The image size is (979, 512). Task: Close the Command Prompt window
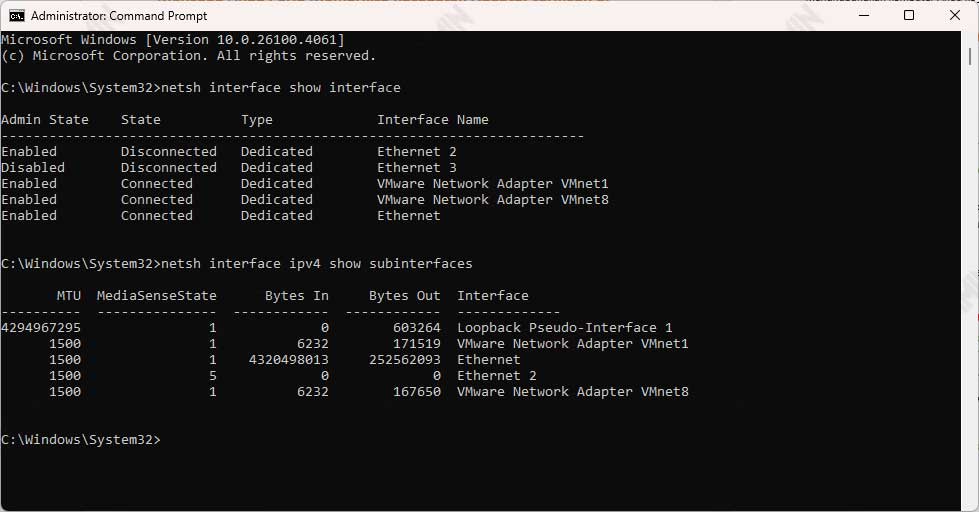955,16
